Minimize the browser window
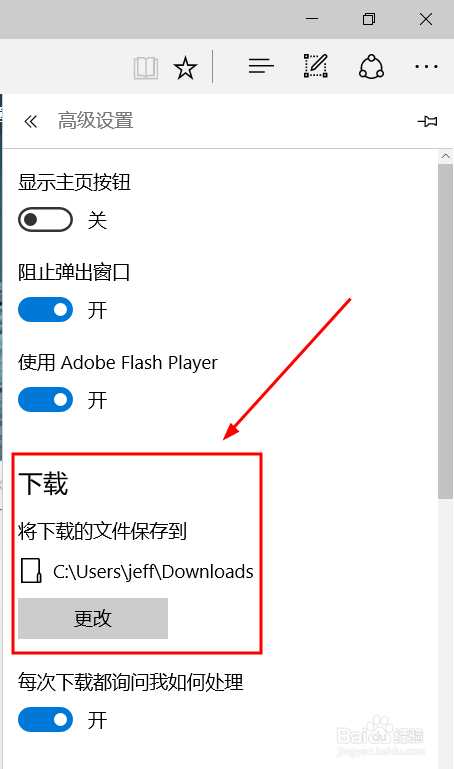The width and height of the screenshot is (454, 769). pyautogui.click(x=312, y=19)
